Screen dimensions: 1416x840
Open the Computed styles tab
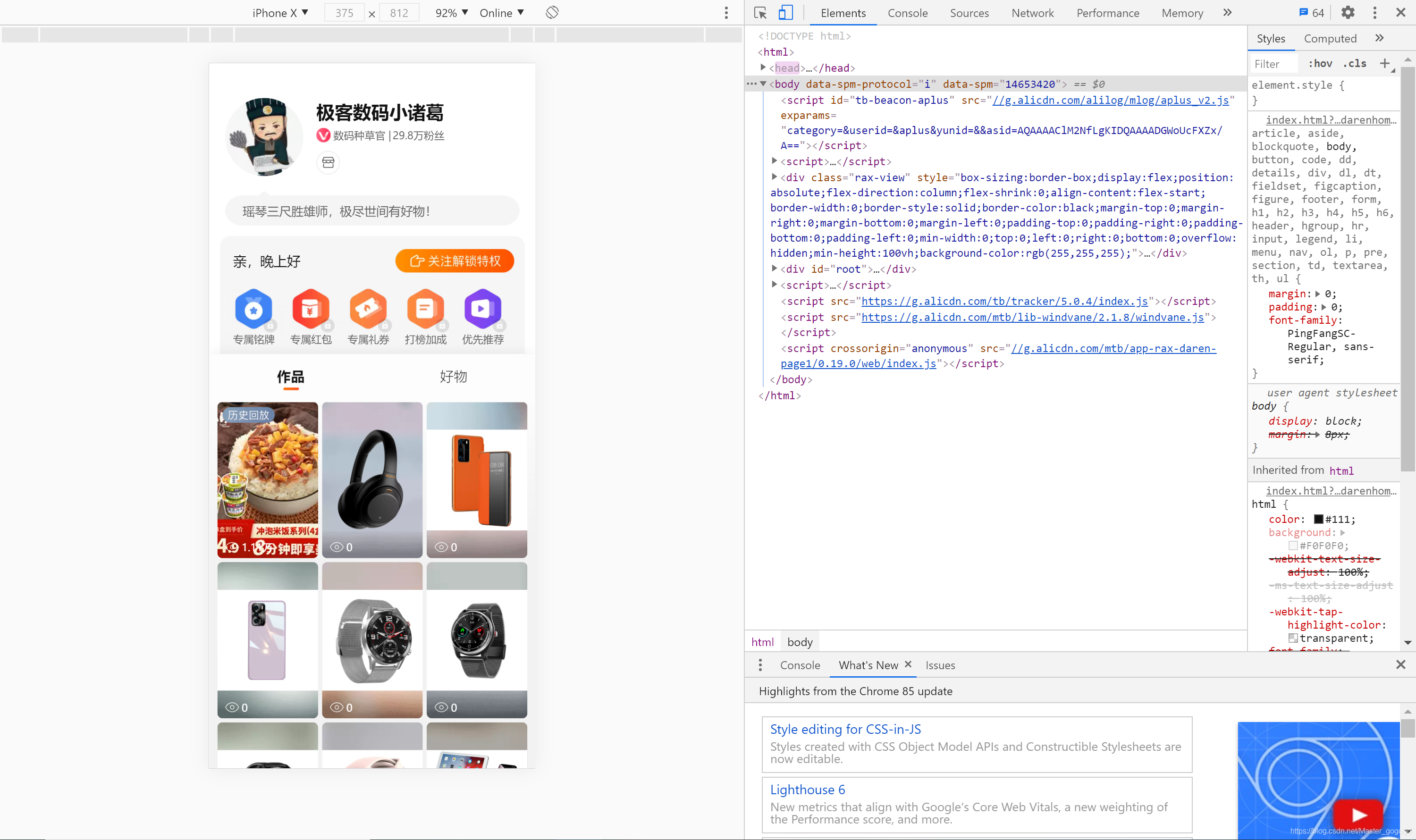[1330, 38]
